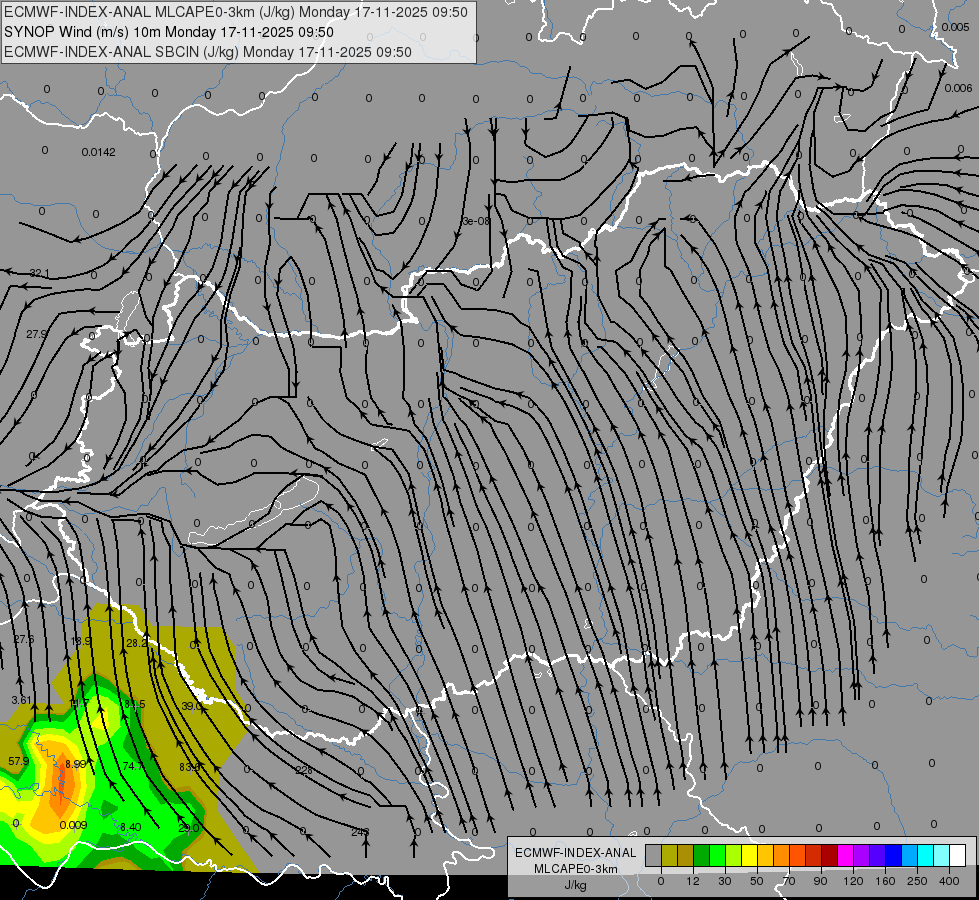The image size is (979, 900).
Task: Click the SYNOP Wind 10m header line
Action: [169, 32]
